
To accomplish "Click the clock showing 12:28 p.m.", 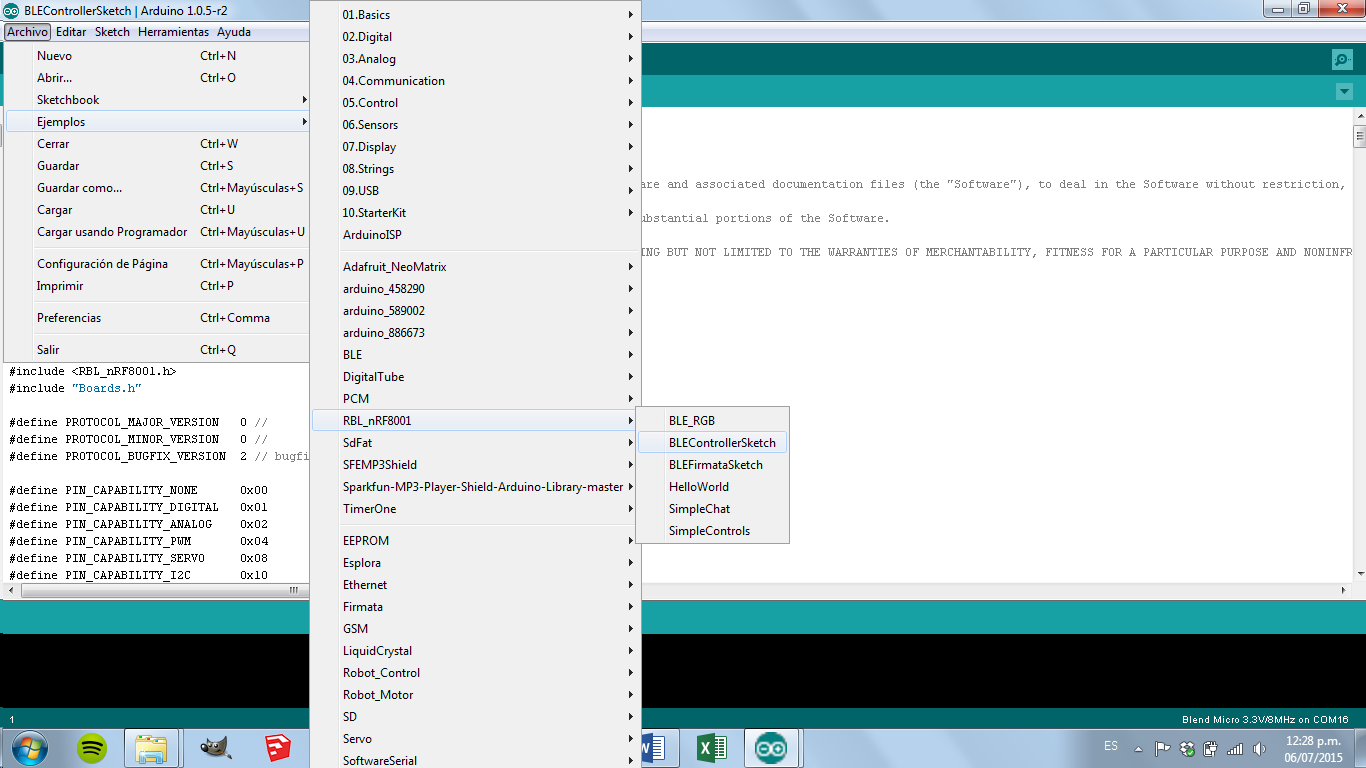I will click(x=1314, y=741).
